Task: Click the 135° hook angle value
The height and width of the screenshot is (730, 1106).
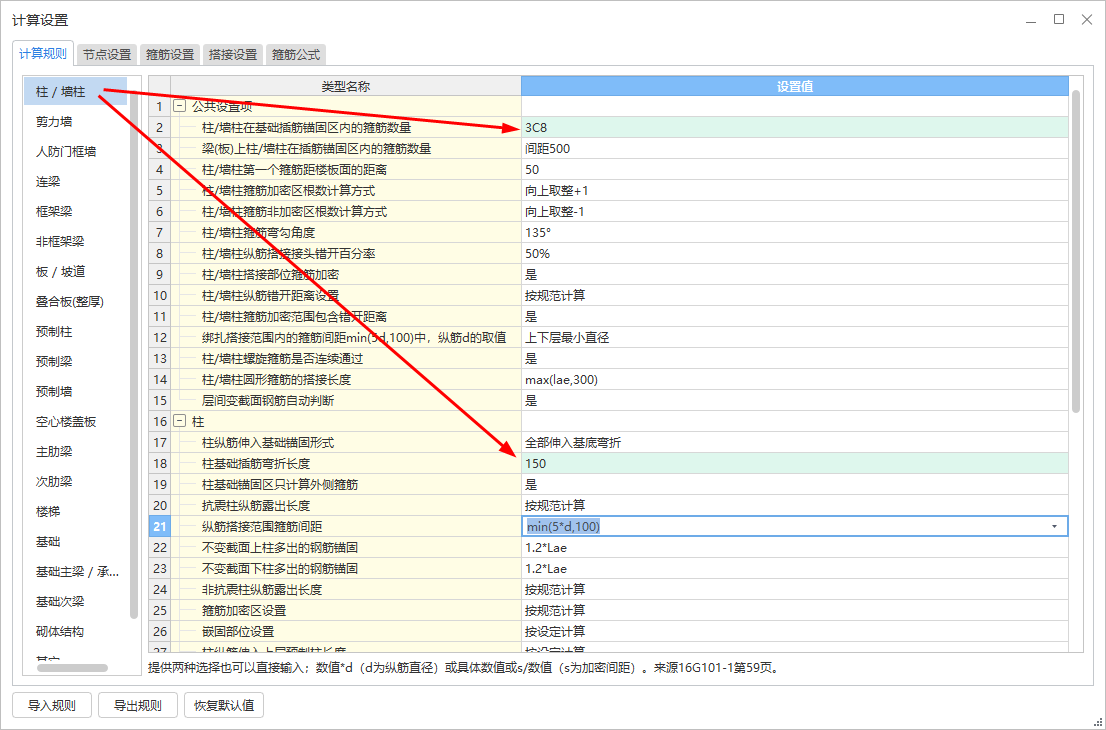Action: 795,233
